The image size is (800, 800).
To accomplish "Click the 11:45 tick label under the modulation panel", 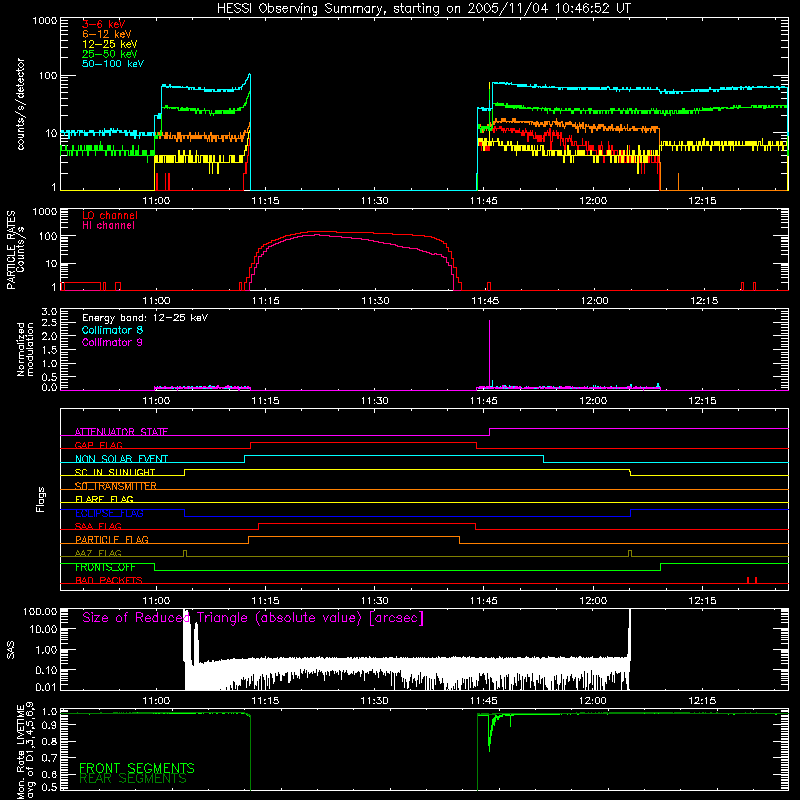I will pyautogui.click(x=484, y=400).
